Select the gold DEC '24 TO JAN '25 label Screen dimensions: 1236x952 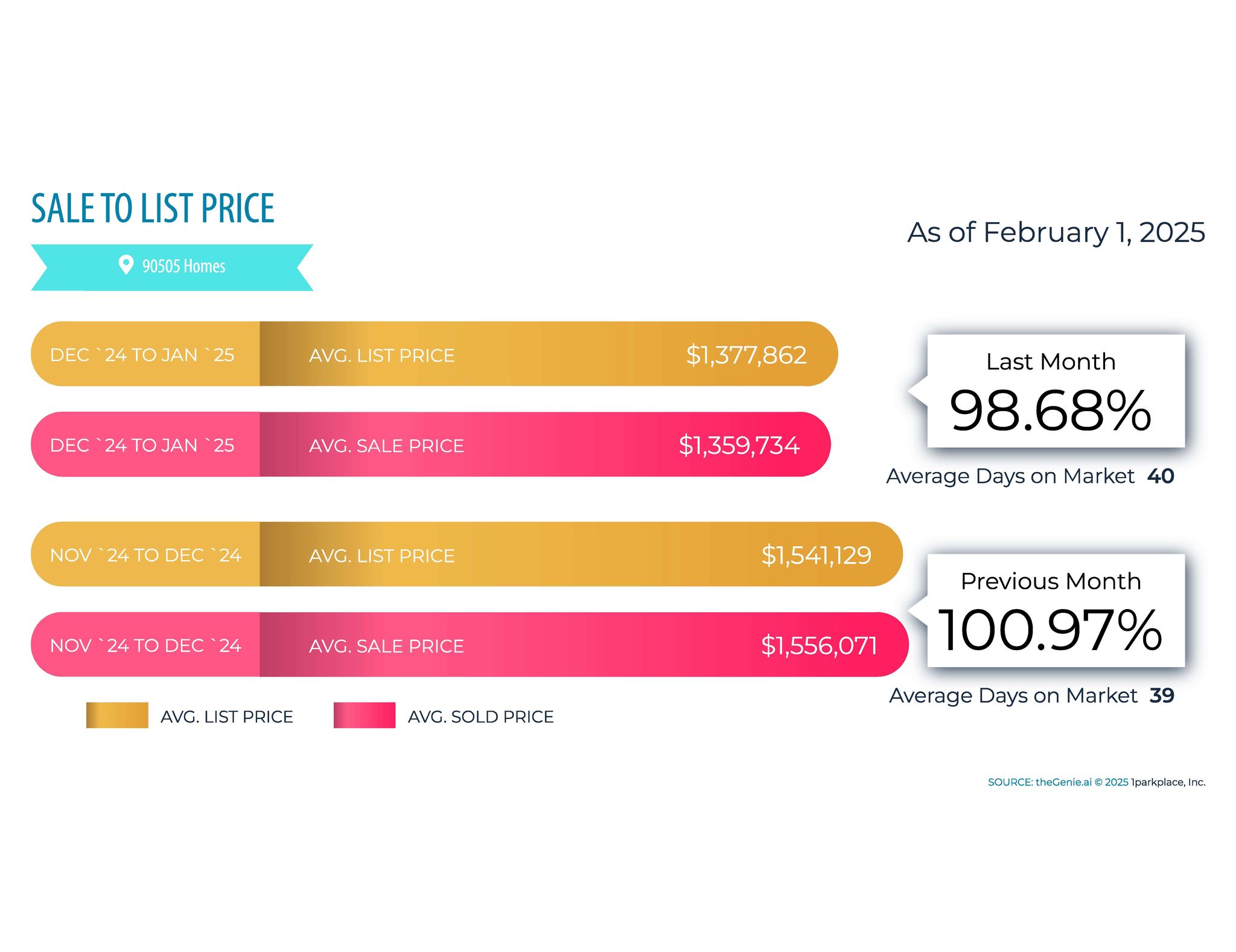pos(142,355)
